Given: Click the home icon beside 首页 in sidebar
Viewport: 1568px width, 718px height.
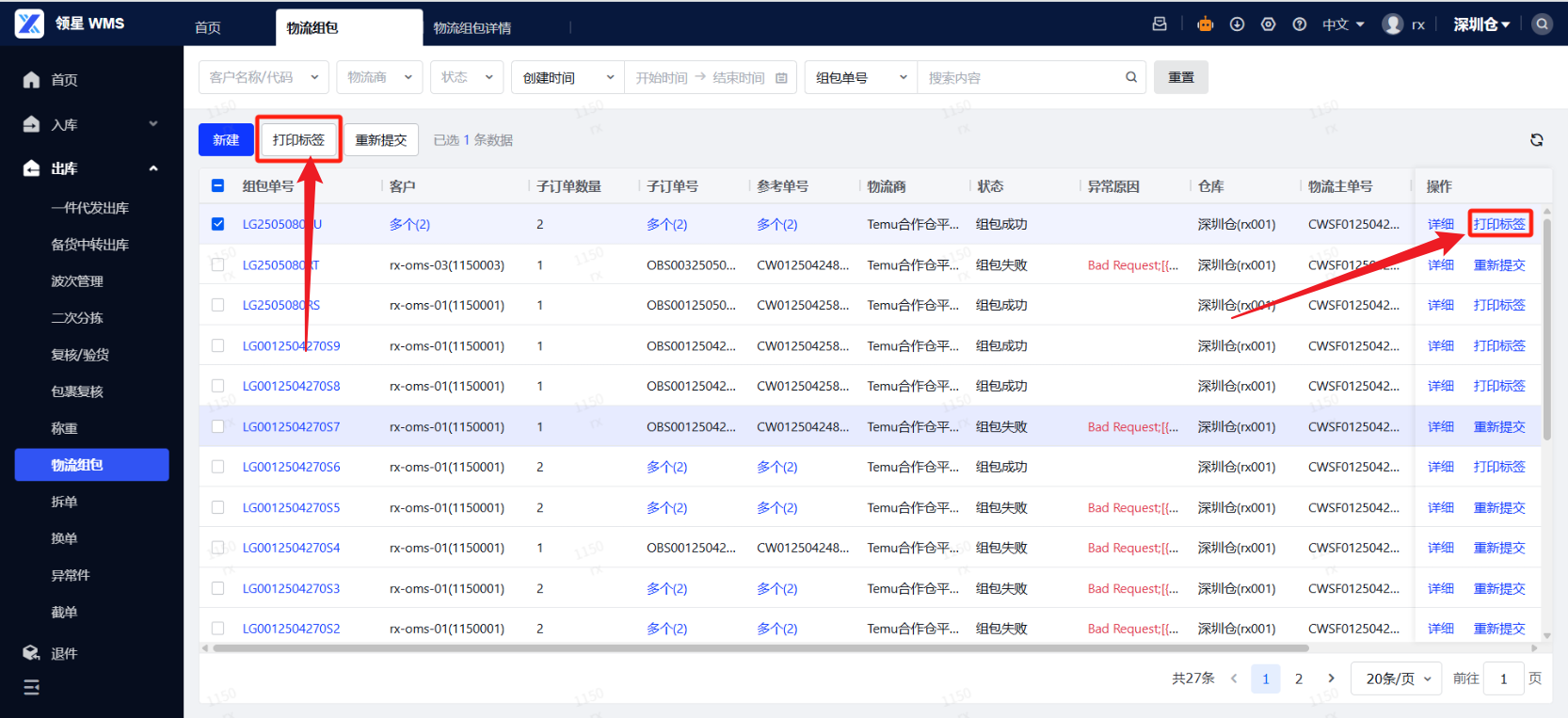Looking at the screenshot, I should point(31,80).
